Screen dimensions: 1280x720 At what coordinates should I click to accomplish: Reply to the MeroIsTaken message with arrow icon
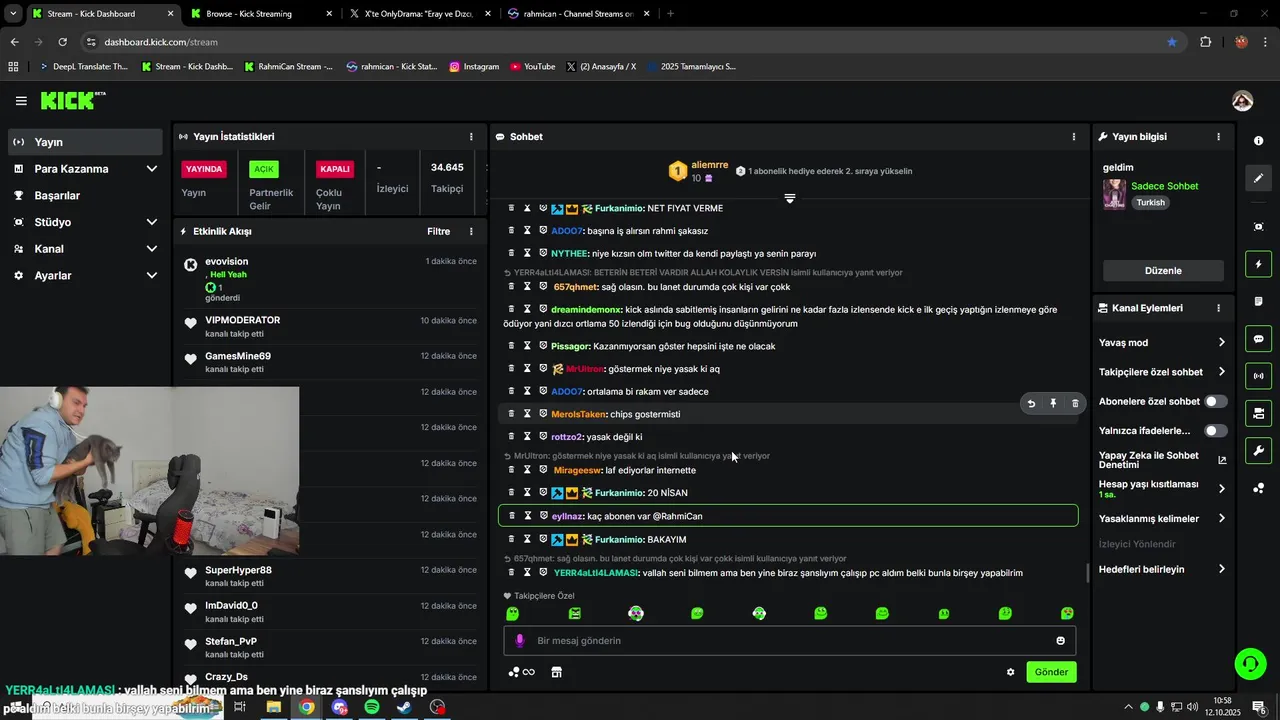click(x=1031, y=403)
